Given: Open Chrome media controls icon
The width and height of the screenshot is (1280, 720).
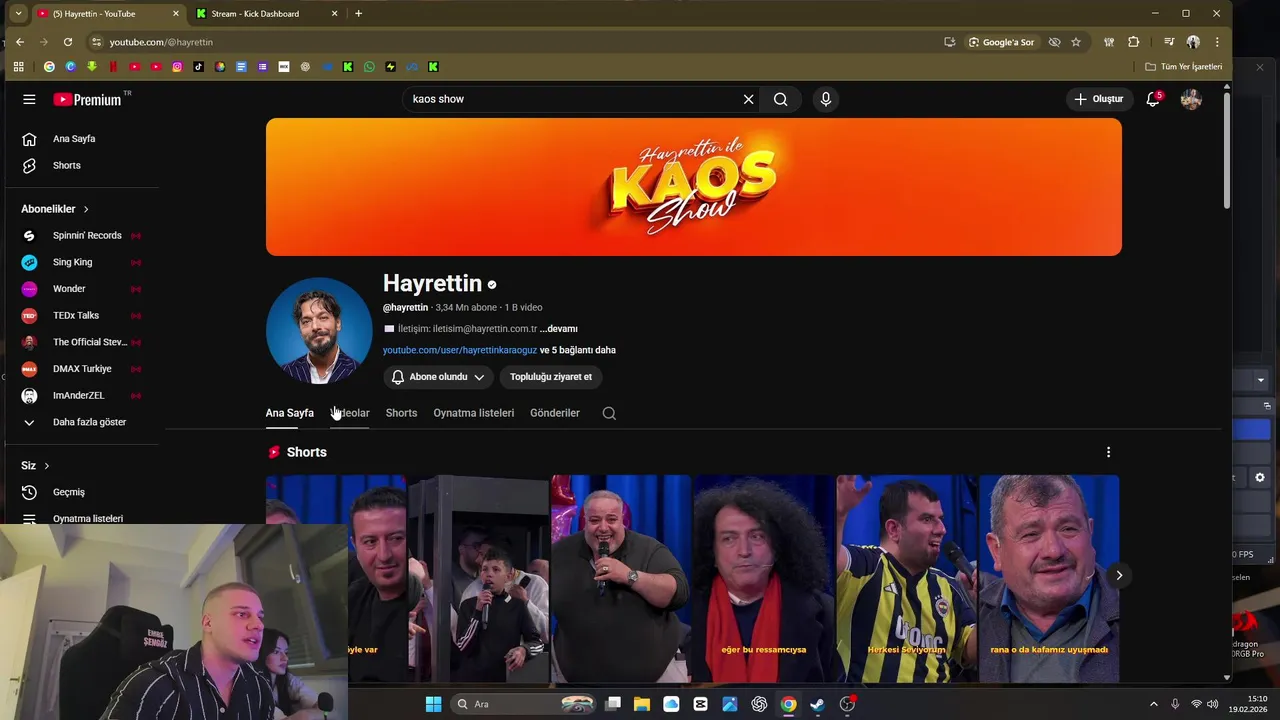Looking at the screenshot, I should coord(1169,42).
